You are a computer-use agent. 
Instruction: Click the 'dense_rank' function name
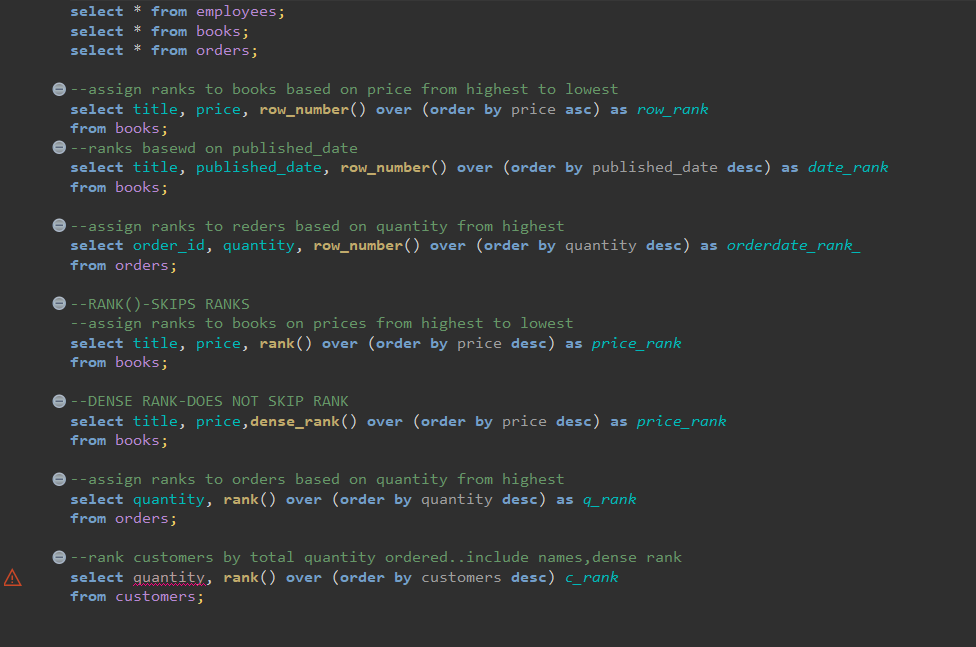pos(295,422)
